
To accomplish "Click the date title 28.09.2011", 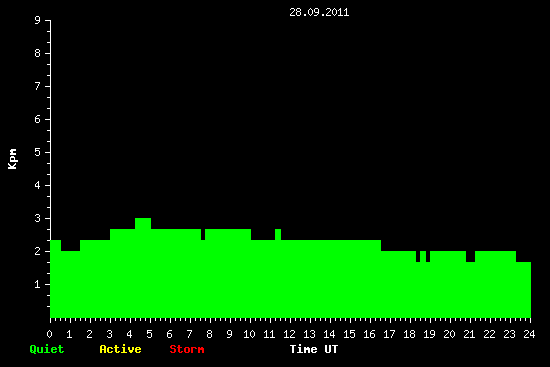I will (x=319, y=13).
